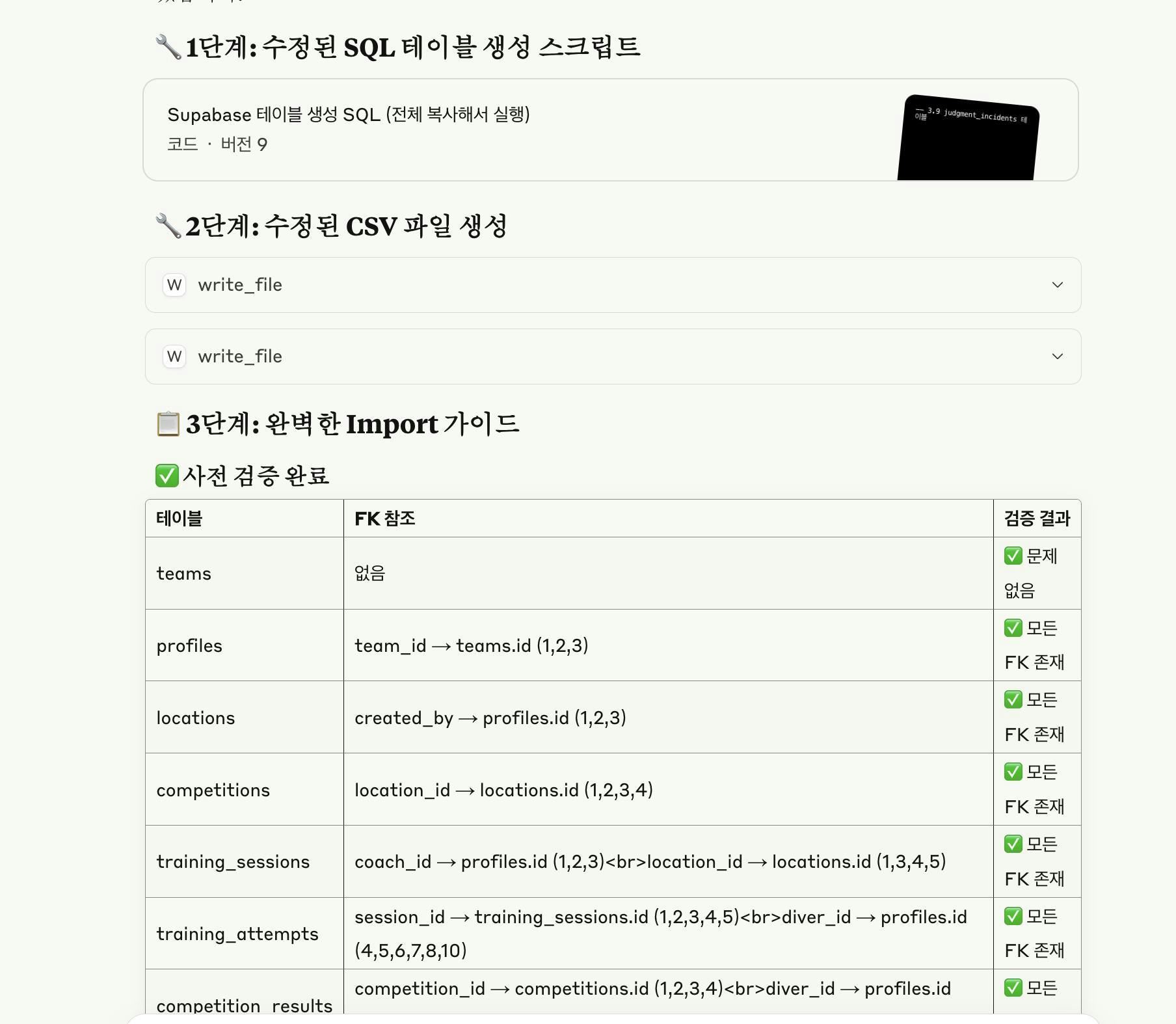The height and width of the screenshot is (1024, 1176).
Task: Click the clipboard icon beside 3단계 heading
Action: [168, 424]
